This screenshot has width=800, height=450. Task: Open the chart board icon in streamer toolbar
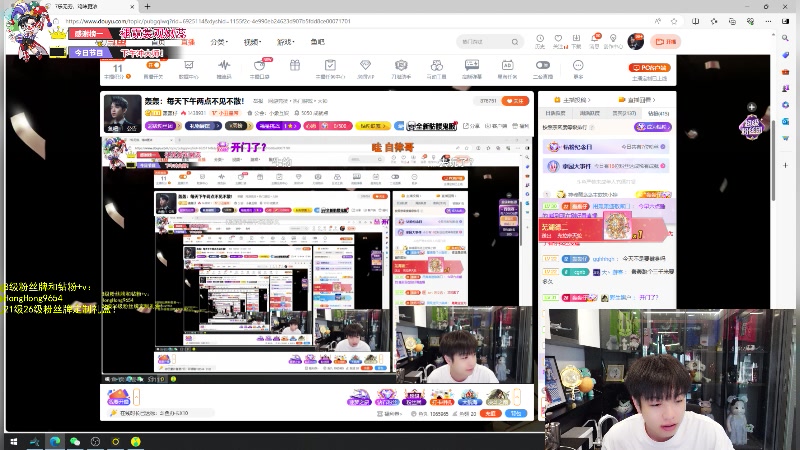coord(189,65)
